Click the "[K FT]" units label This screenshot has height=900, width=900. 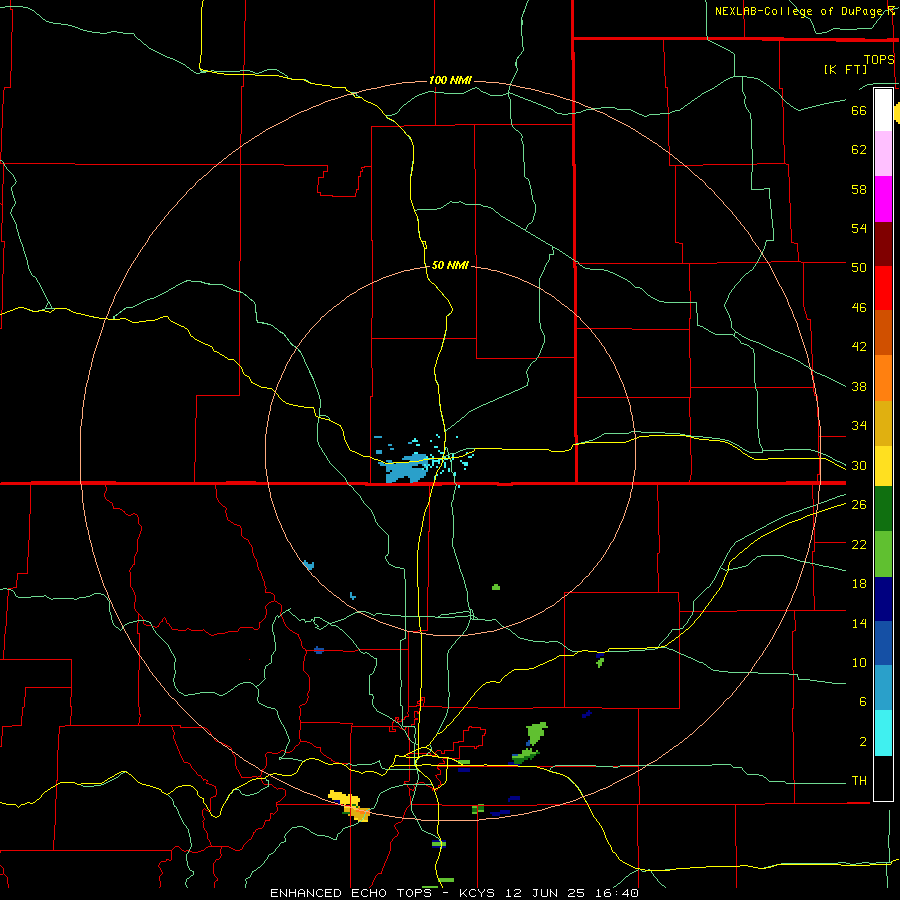(845, 69)
